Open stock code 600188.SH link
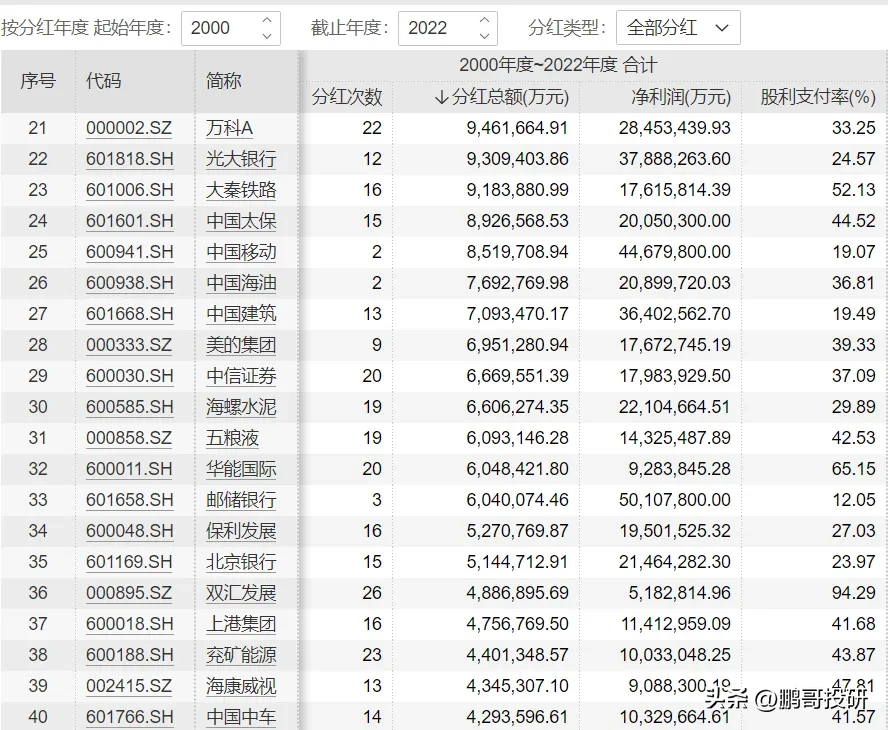Viewport: 888px width, 730px height. (130, 655)
